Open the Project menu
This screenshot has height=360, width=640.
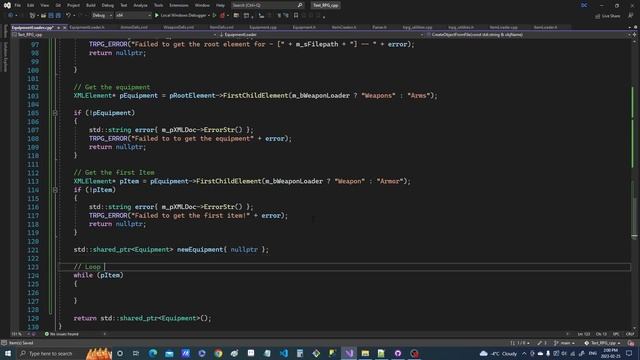tap(73, 5)
